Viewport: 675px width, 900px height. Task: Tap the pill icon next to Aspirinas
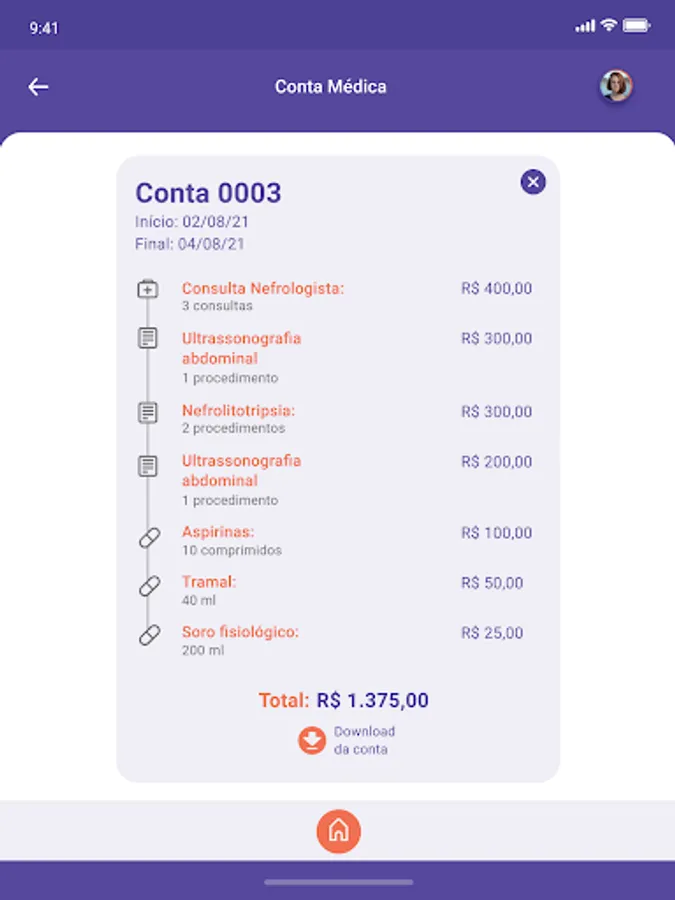point(148,537)
